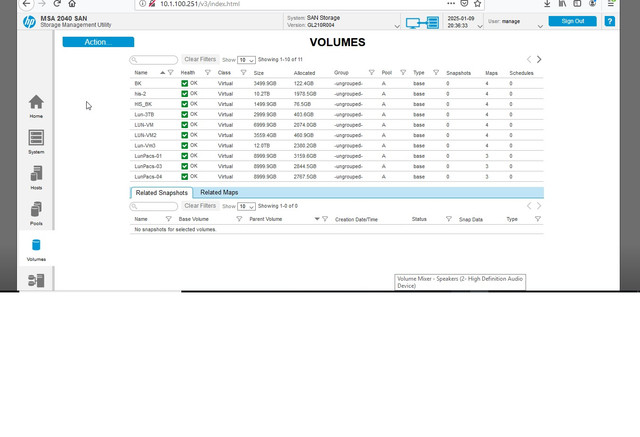Select the HIS_BK volume row
The width and height of the screenshot is (640, 437).
pos(336,104)
